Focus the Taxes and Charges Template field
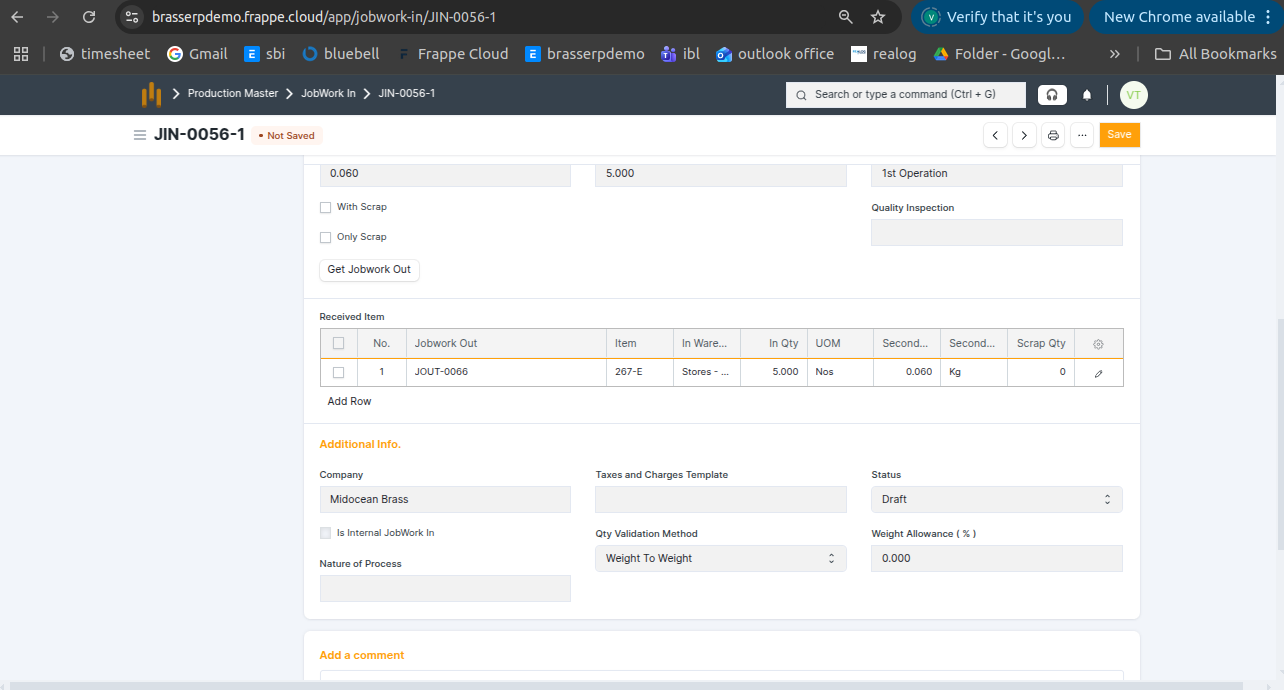The height and width of the screenshot is (690, 1284). pyautogui.click(x=720, y=499)
